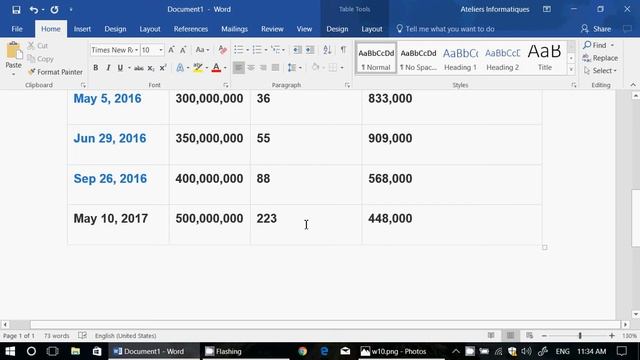Screen dimensions: 640x360
Task: Click the Paste clipboard icon
Action: click(13, 51)
